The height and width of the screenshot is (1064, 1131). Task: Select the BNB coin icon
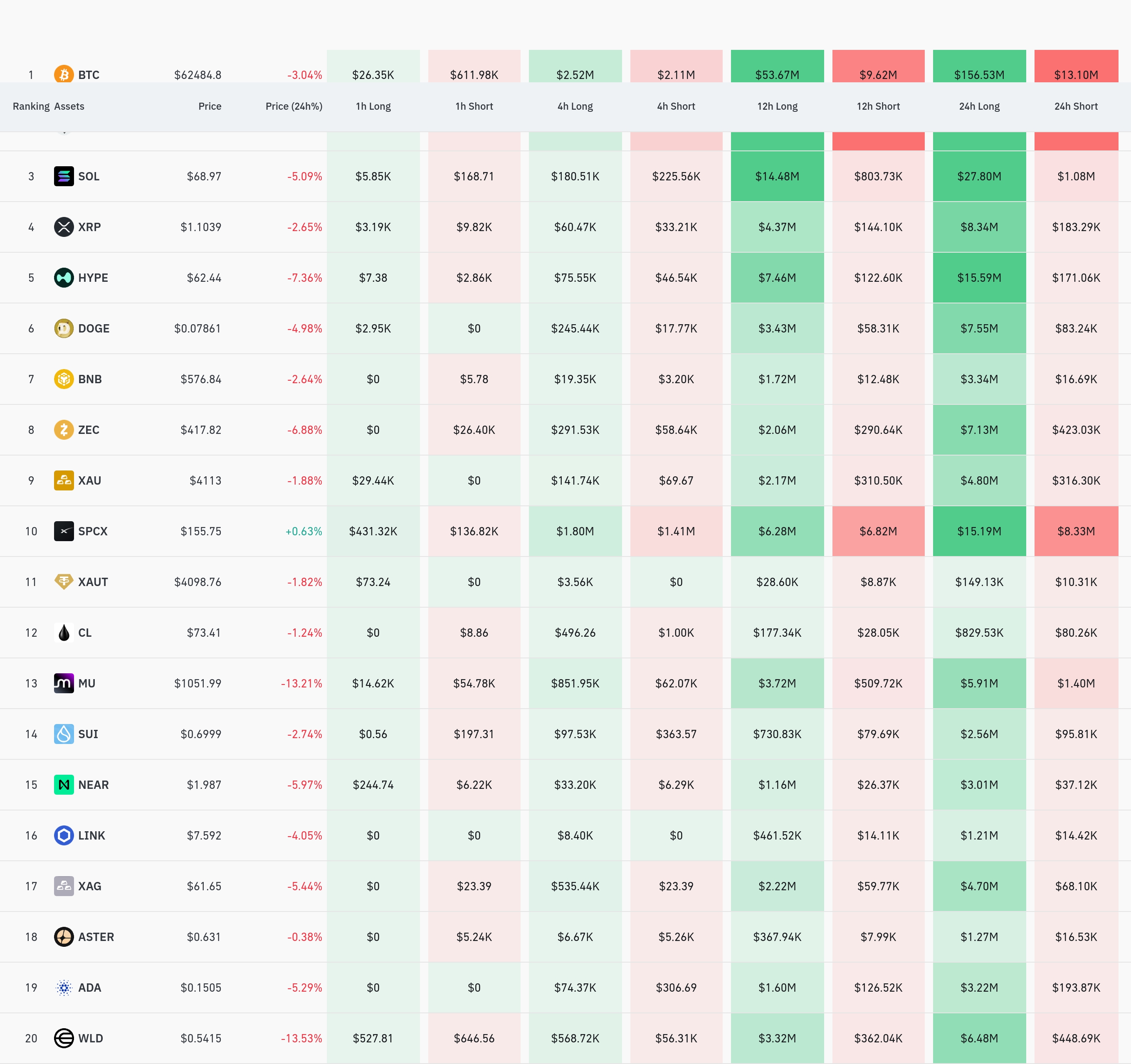click(64, 379)
